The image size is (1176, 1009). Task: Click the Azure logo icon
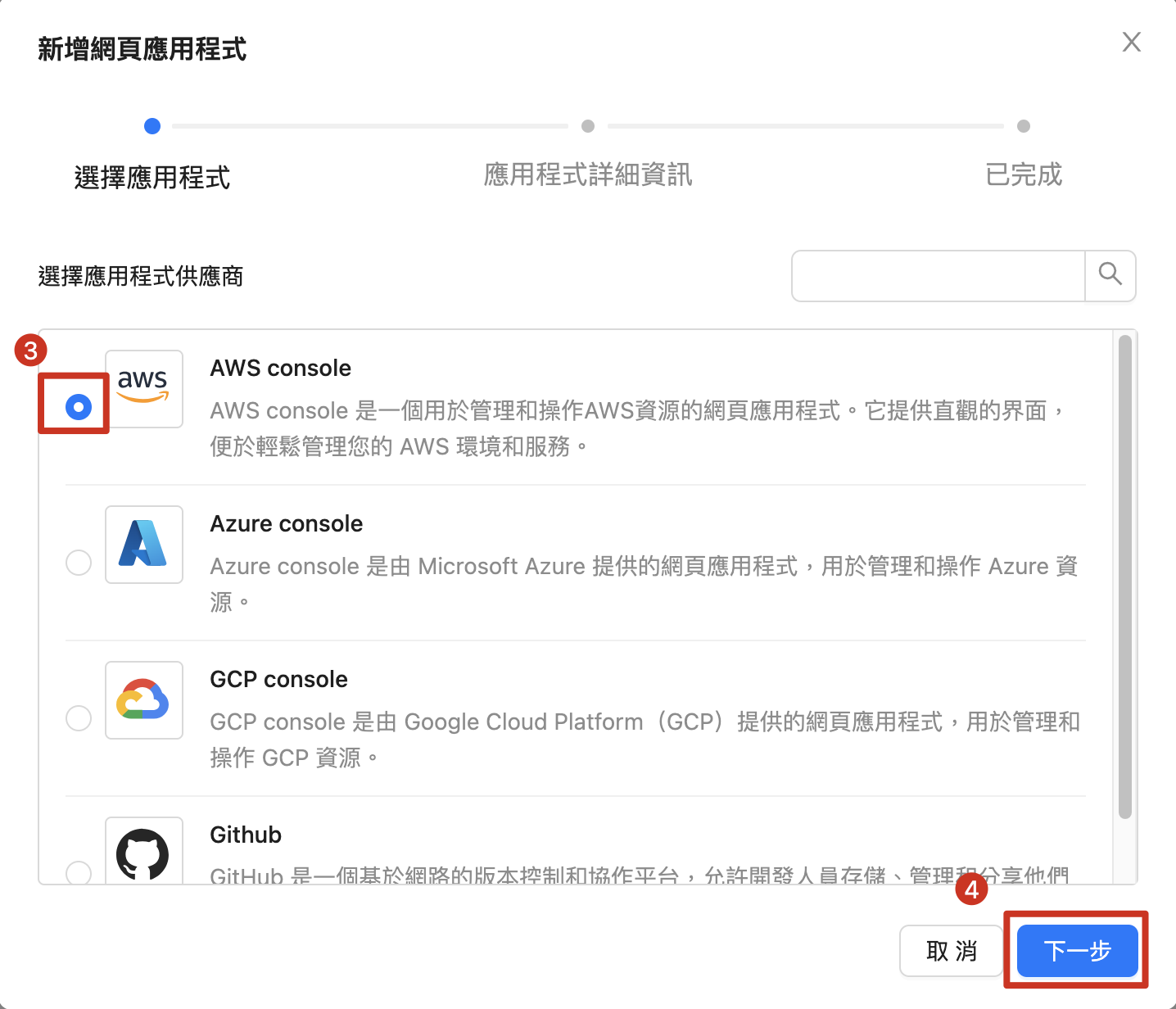143,544
